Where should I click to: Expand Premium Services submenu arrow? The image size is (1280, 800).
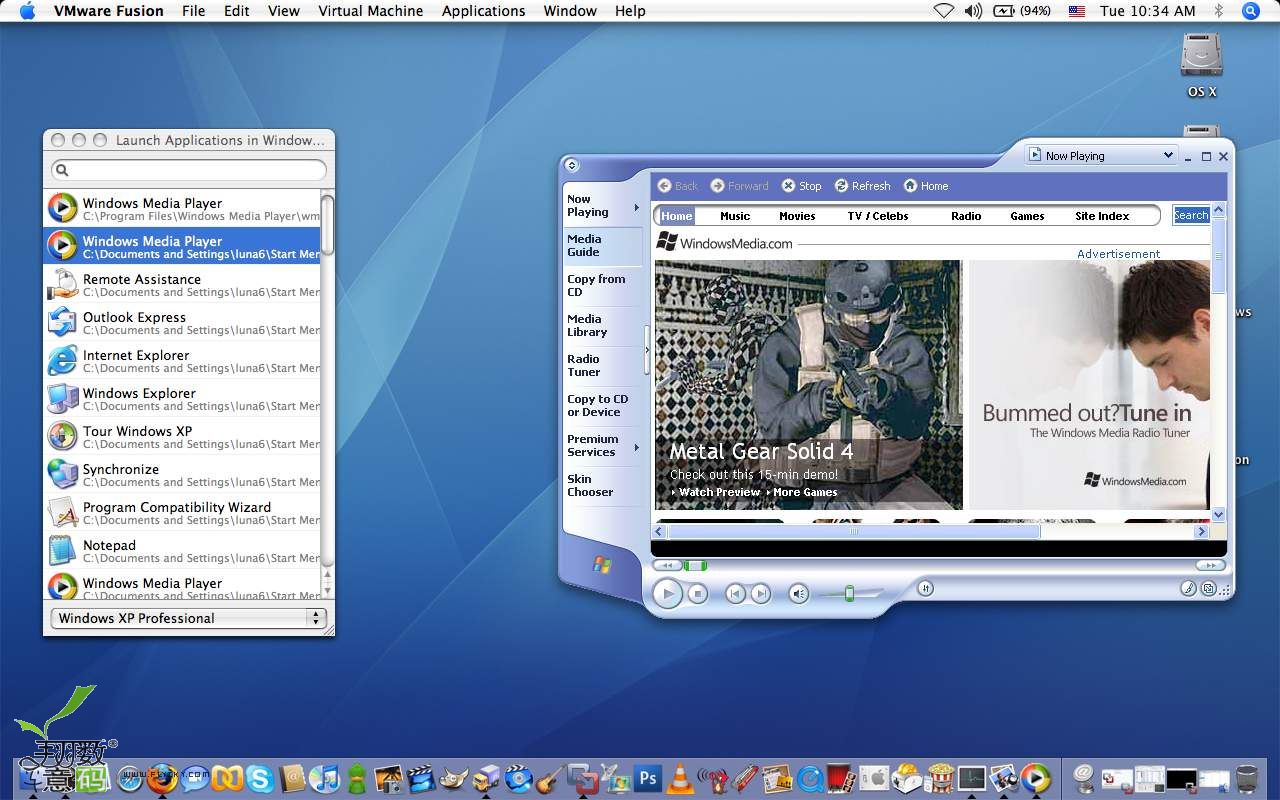point(636,447)
